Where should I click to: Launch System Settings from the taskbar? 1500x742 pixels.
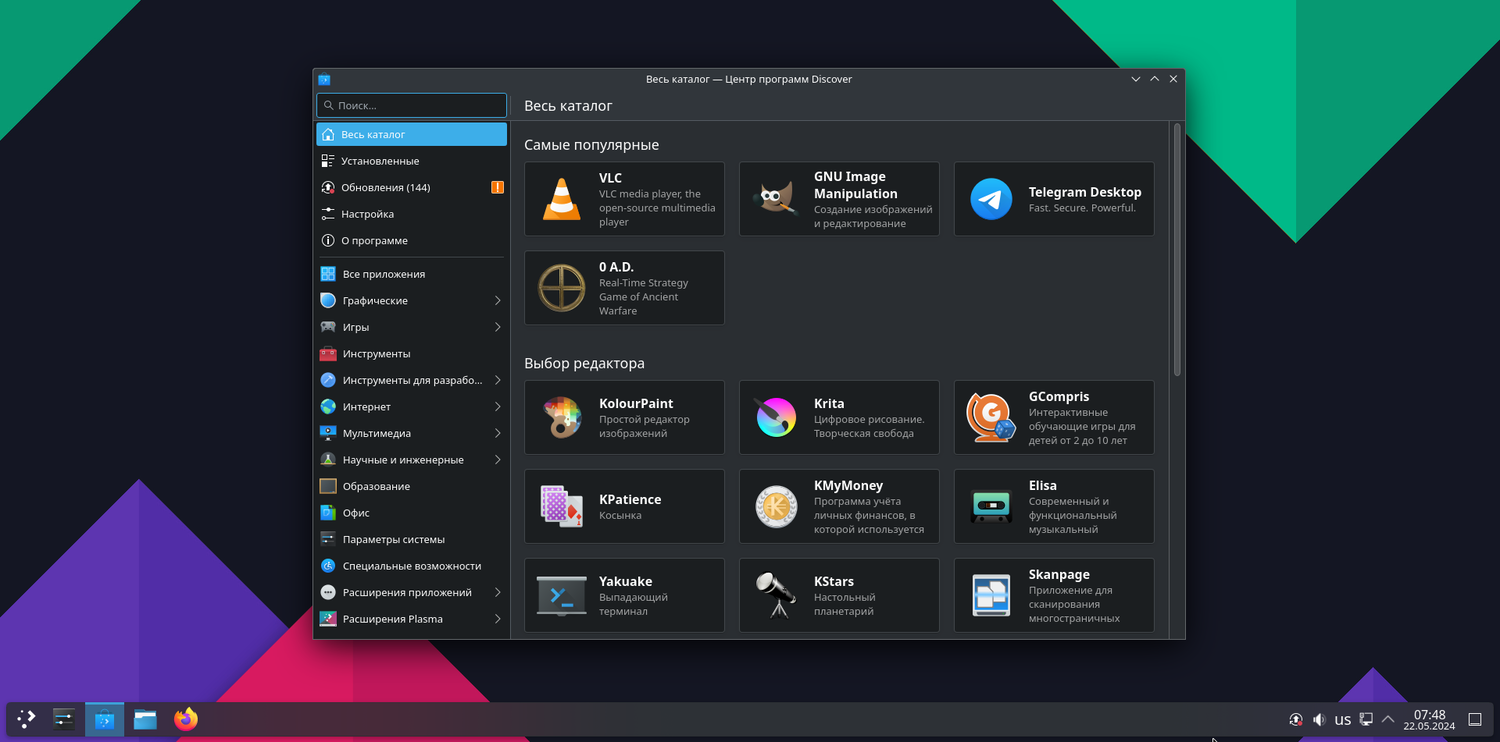[65, 719]
